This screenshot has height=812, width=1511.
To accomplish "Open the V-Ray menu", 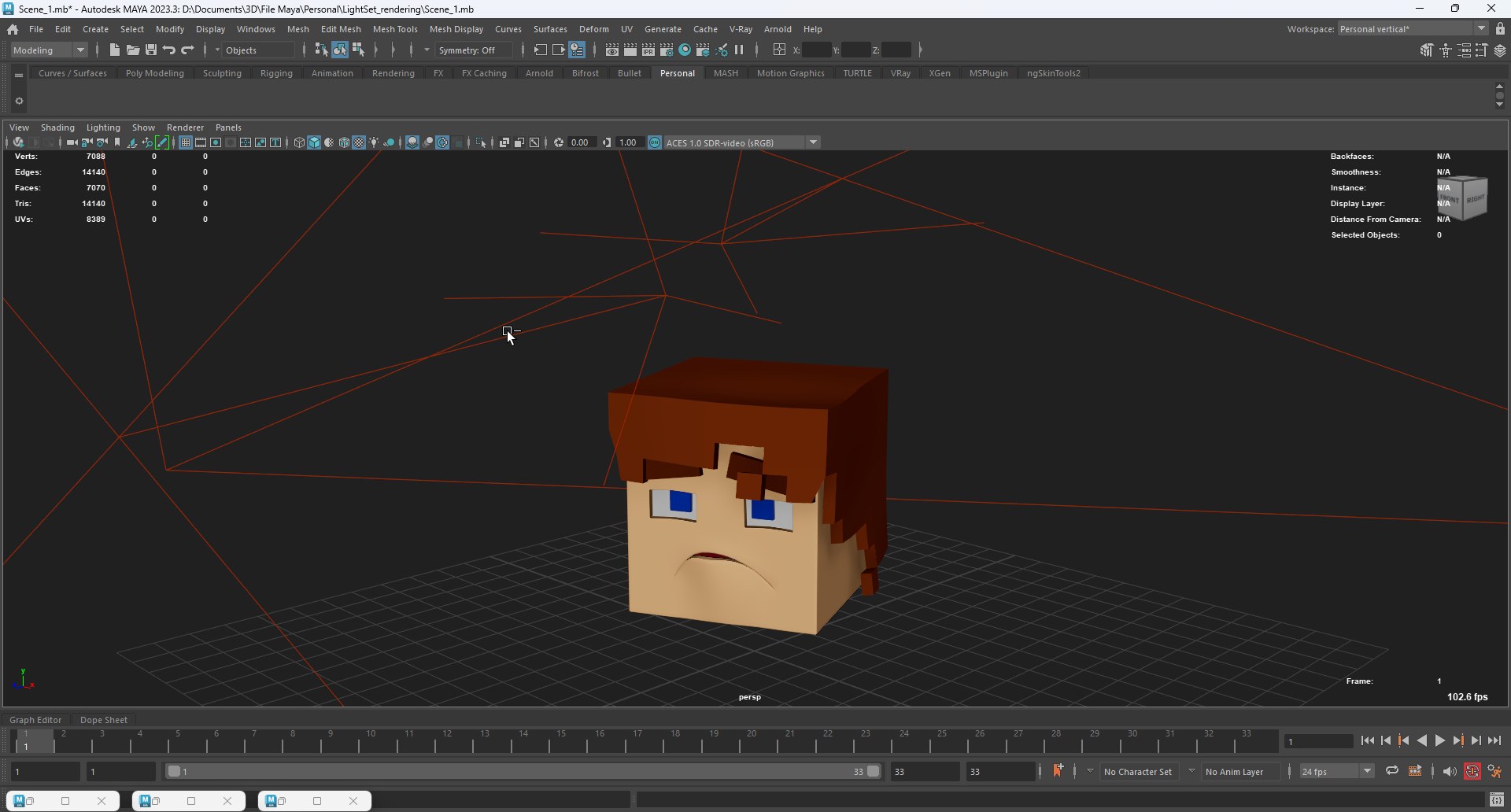I will pyautogui.click(x=741, y=29).
